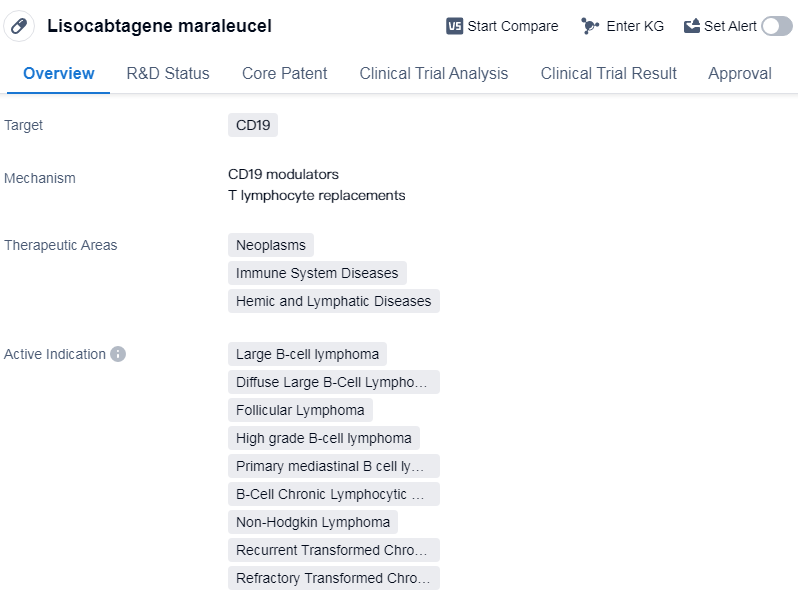798x592 pixels.
Task: Click the Enter KG button label
Action: click(x=635, y=26)
